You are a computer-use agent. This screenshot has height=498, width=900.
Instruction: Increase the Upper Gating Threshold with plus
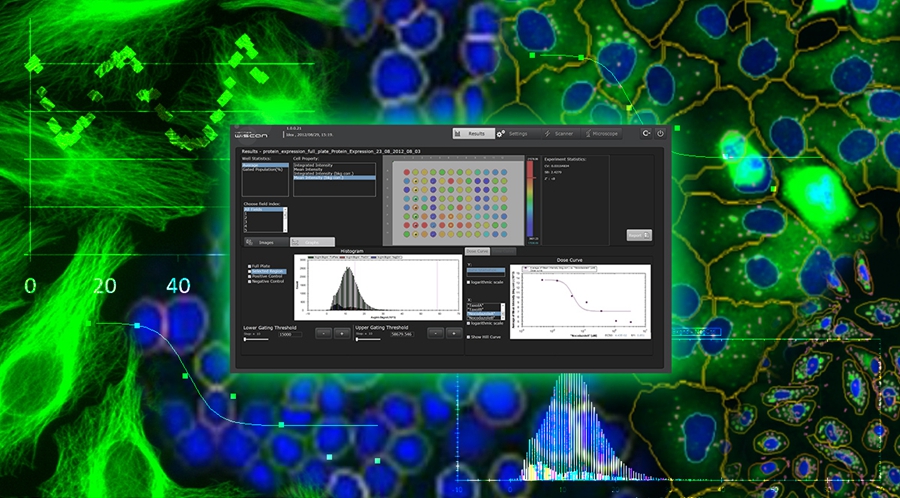454,333
